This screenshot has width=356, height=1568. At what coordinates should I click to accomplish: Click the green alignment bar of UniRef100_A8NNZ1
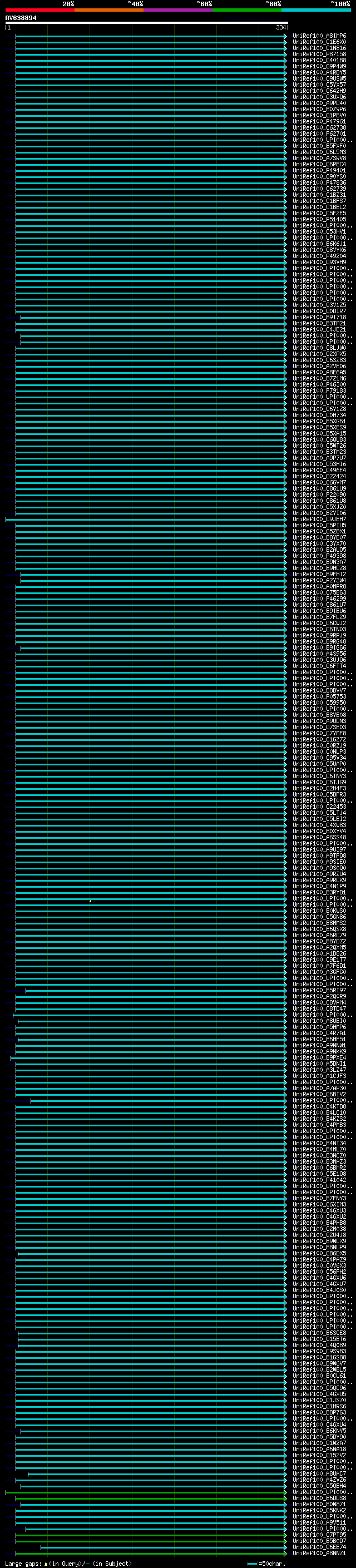150,1554
